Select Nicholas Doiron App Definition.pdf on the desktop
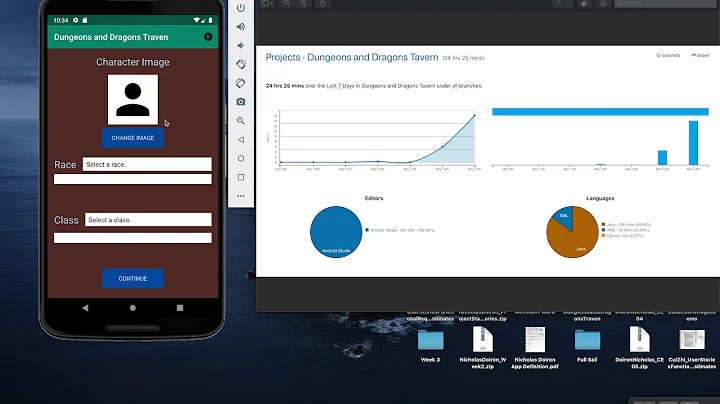 tap(535, 348)
